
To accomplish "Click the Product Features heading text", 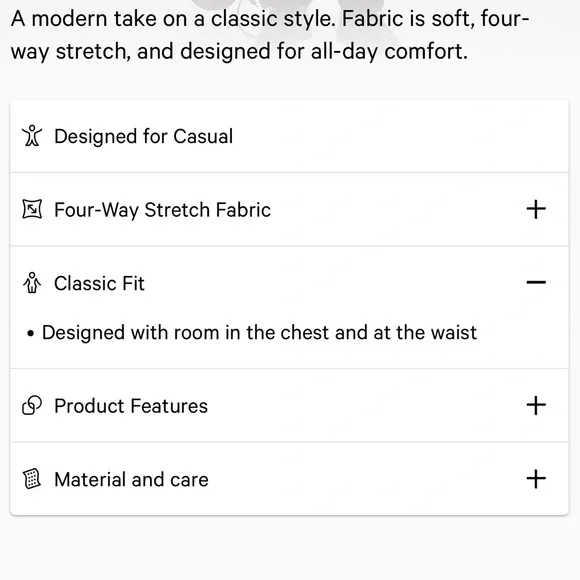I will tap(131, 406).
